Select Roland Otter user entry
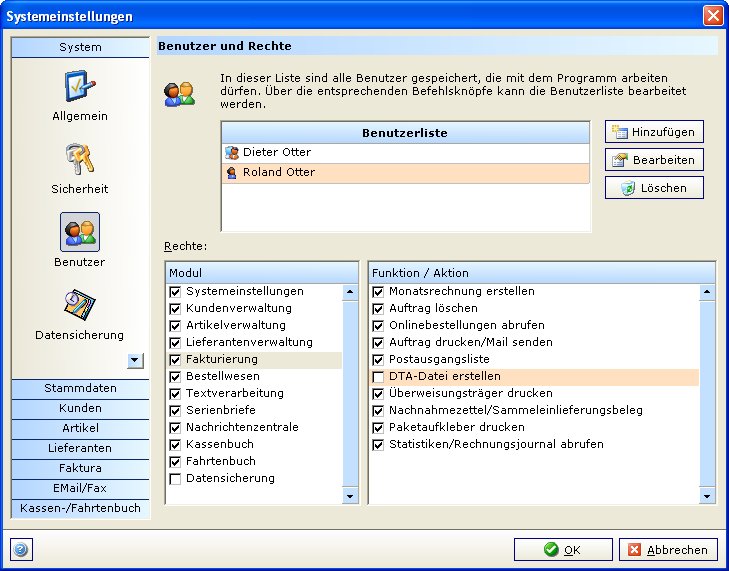 pyautogui.click(x=279, y=172)
